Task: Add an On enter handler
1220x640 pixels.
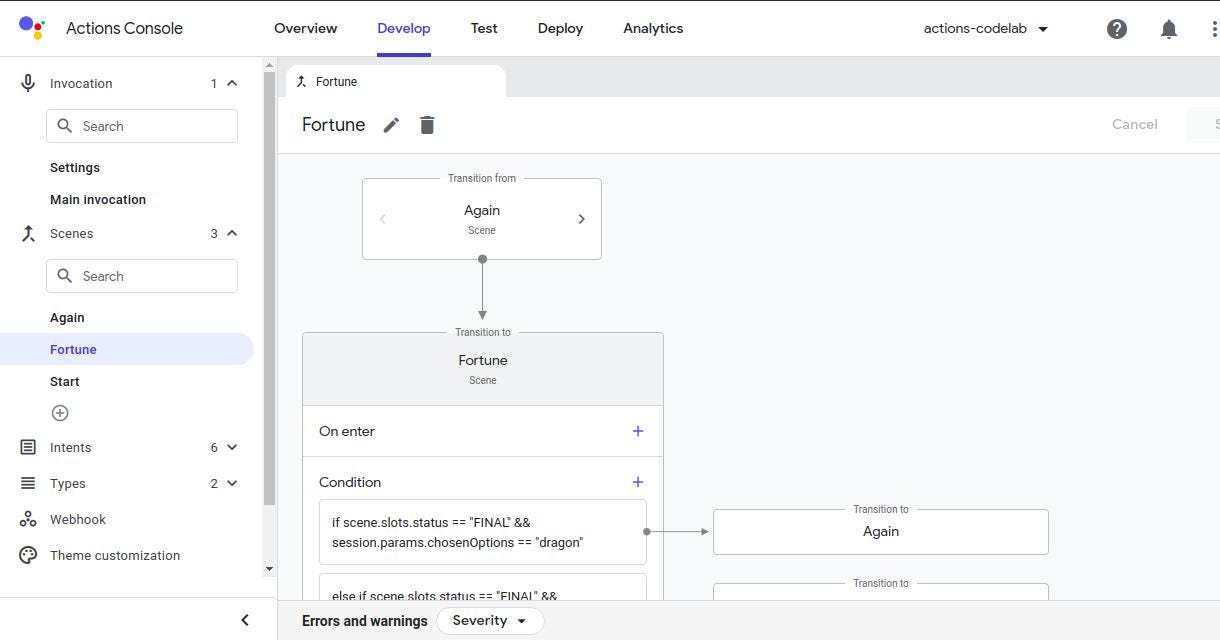Action: point(638,431)
